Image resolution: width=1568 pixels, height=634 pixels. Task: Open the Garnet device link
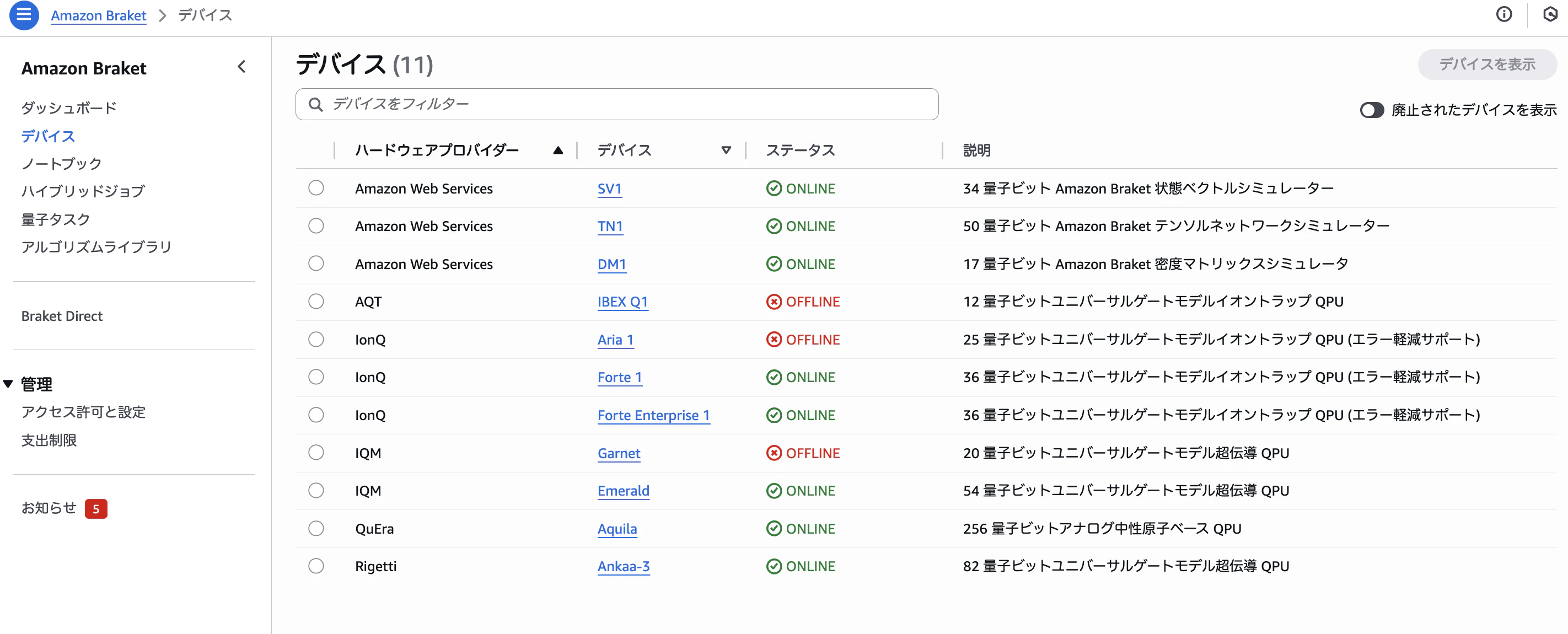point(619,453)
